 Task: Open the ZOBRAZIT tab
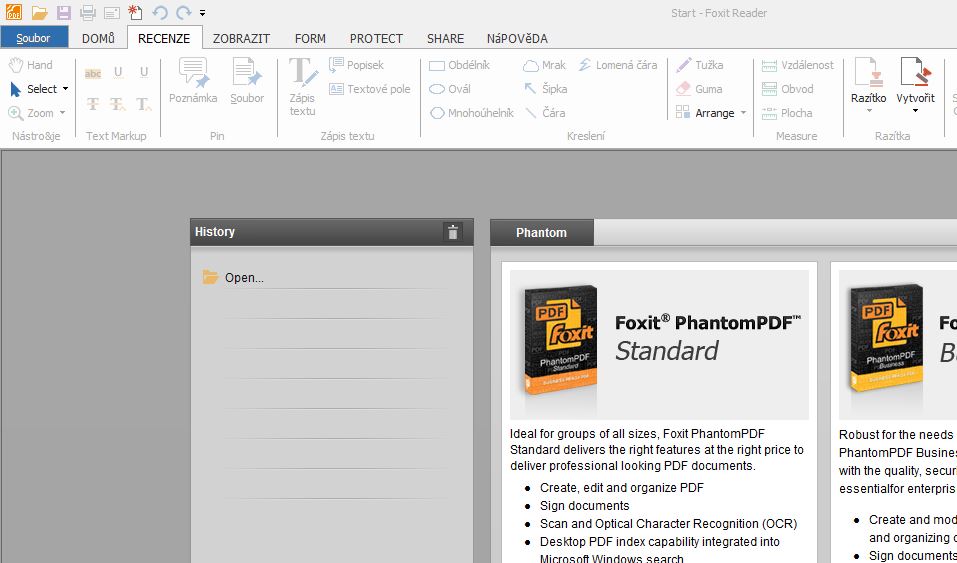tap(241, 38)
